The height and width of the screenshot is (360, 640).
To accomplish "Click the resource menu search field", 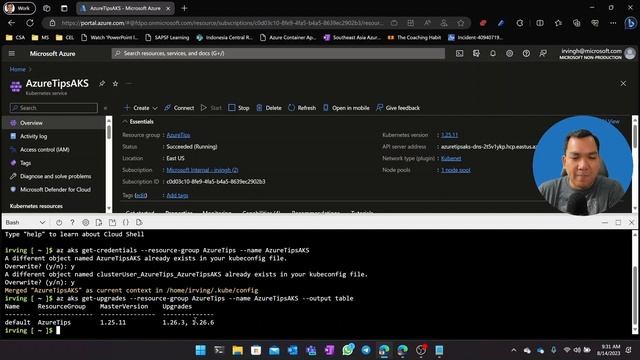I will click(x=53, y=108).
